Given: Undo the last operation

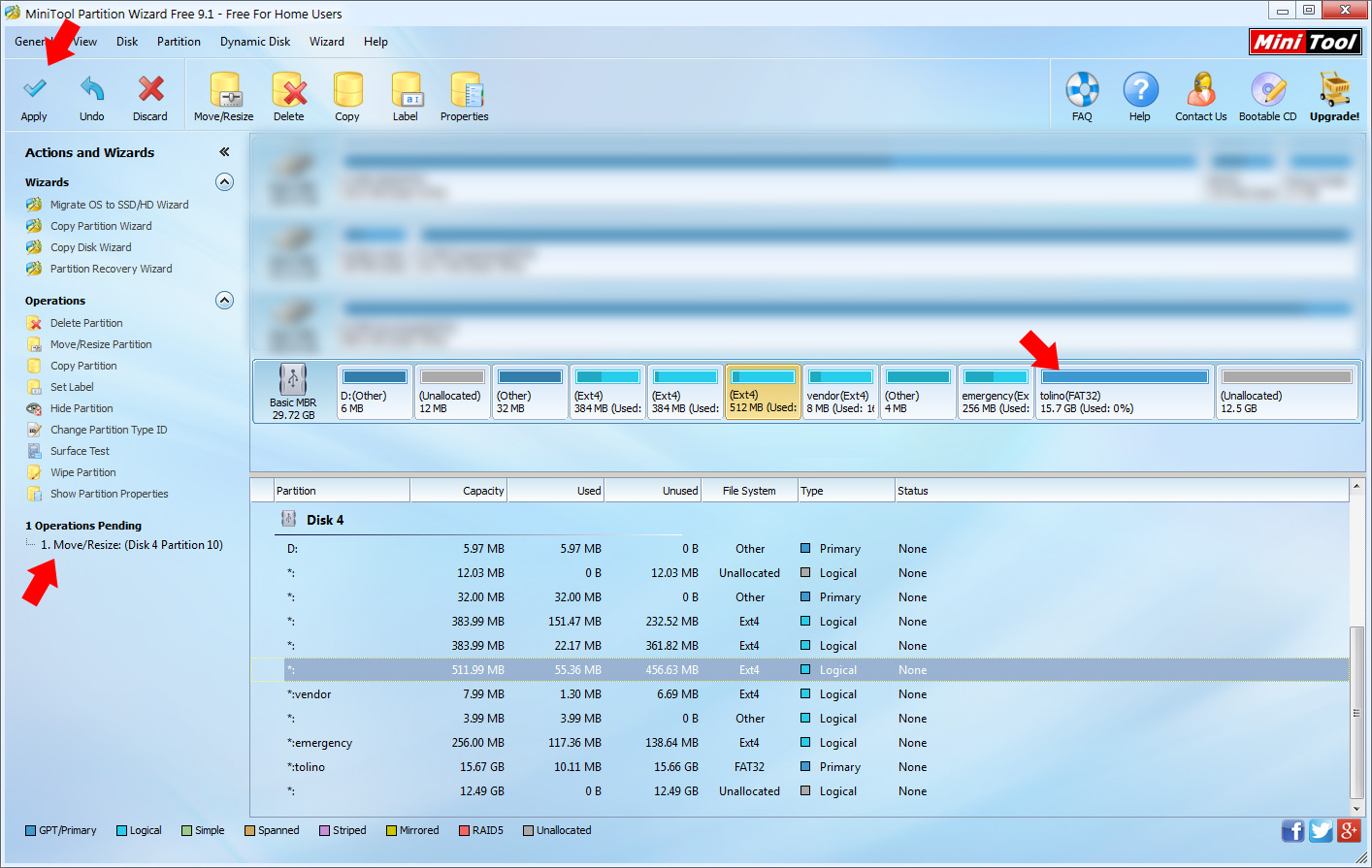Looking at the screenshot, I should point(92,97).
